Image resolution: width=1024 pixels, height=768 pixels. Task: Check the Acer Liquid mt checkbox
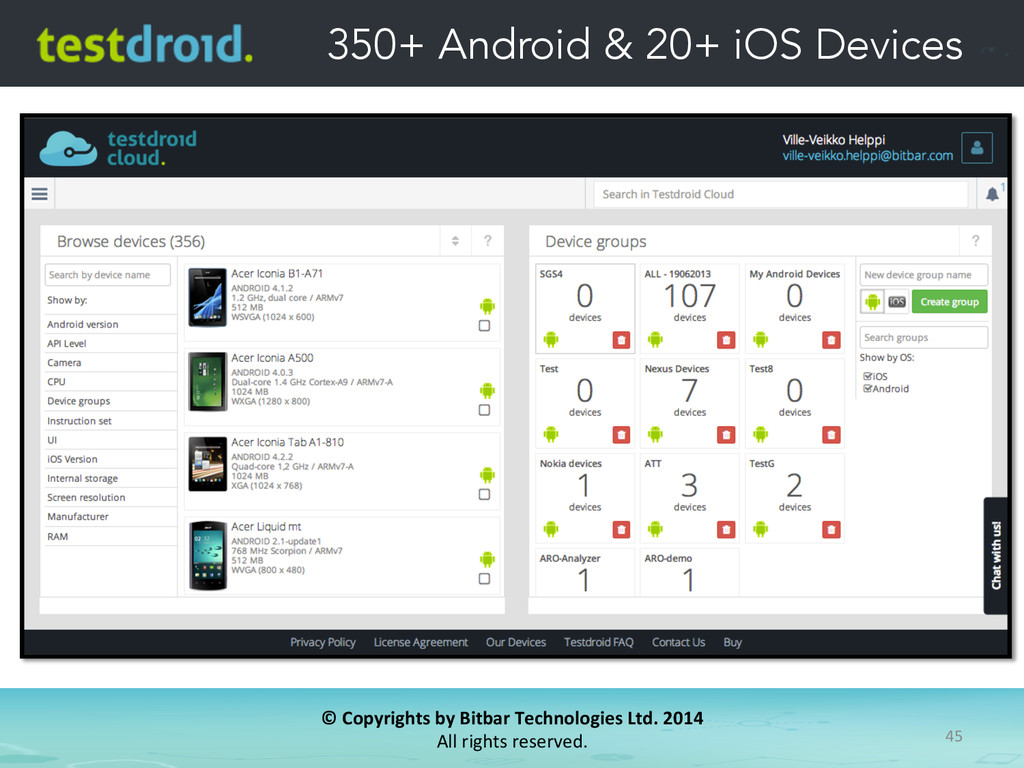click(484, 579)
